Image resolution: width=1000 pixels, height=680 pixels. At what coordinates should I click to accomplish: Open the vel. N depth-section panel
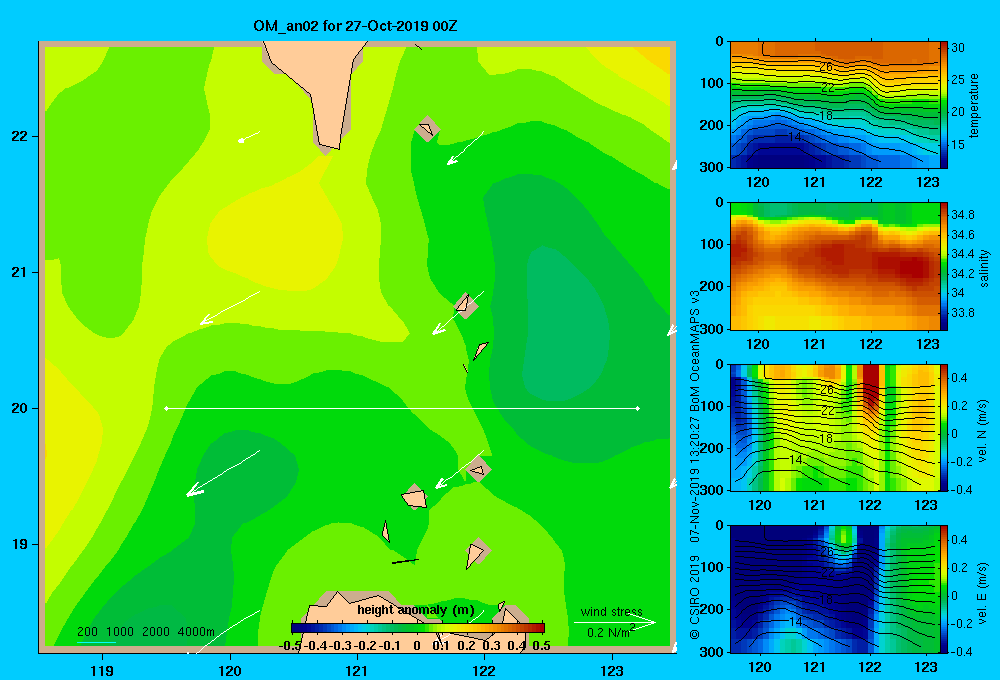coord(834,427)
